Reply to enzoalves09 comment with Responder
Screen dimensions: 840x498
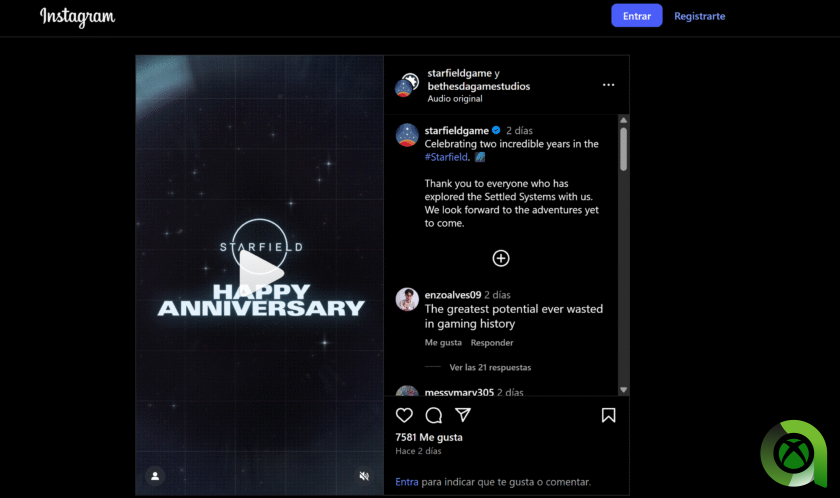pyautogui.click(x=492, y=343)
